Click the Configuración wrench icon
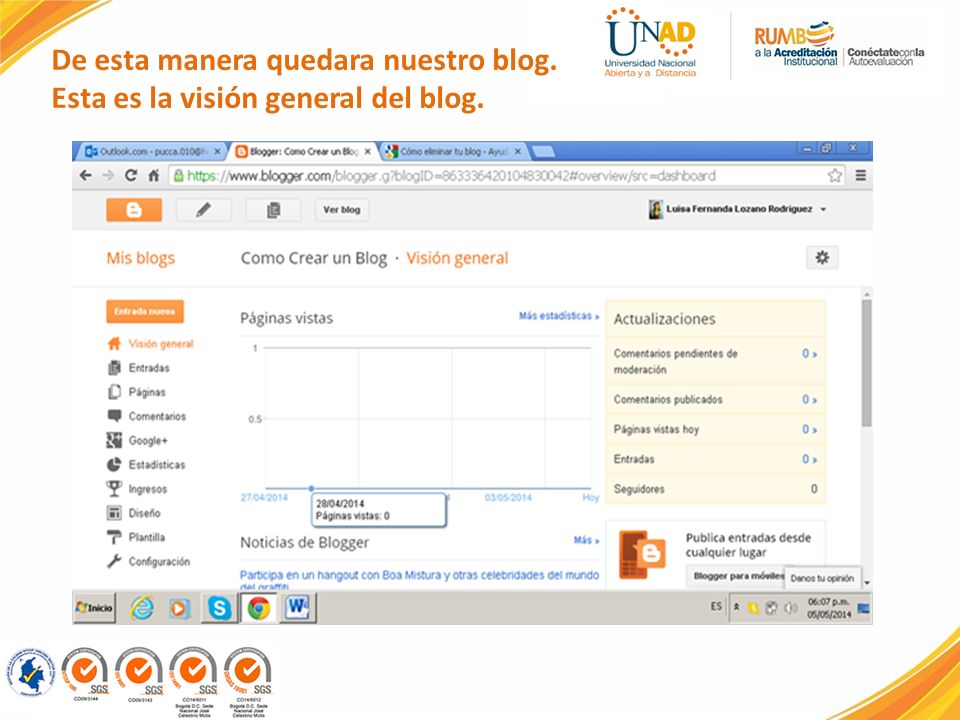The image size is (960, 720). (x=114, y=561)
